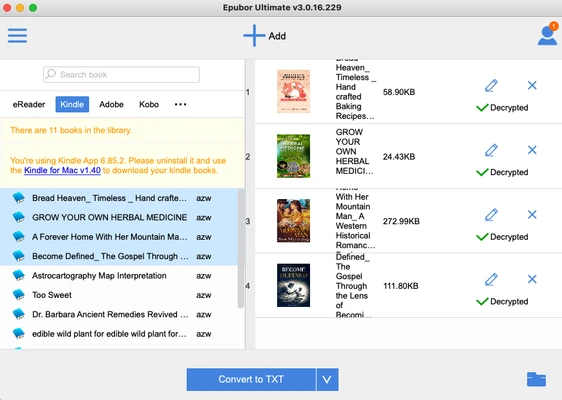Click book icon beside Too Sweet

tap(19, 295)
